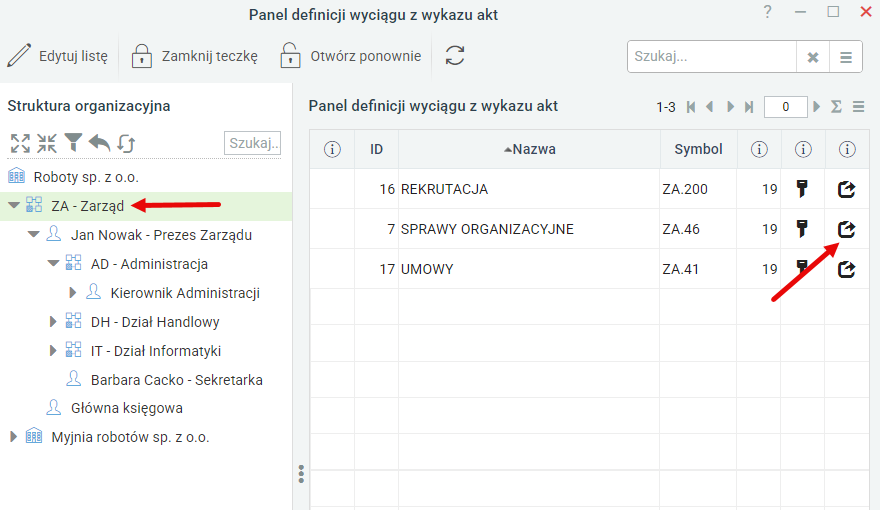Select ZA - Zarząd tree item
The width and height of the screenshot is (880, 510).
click(88, 206)
